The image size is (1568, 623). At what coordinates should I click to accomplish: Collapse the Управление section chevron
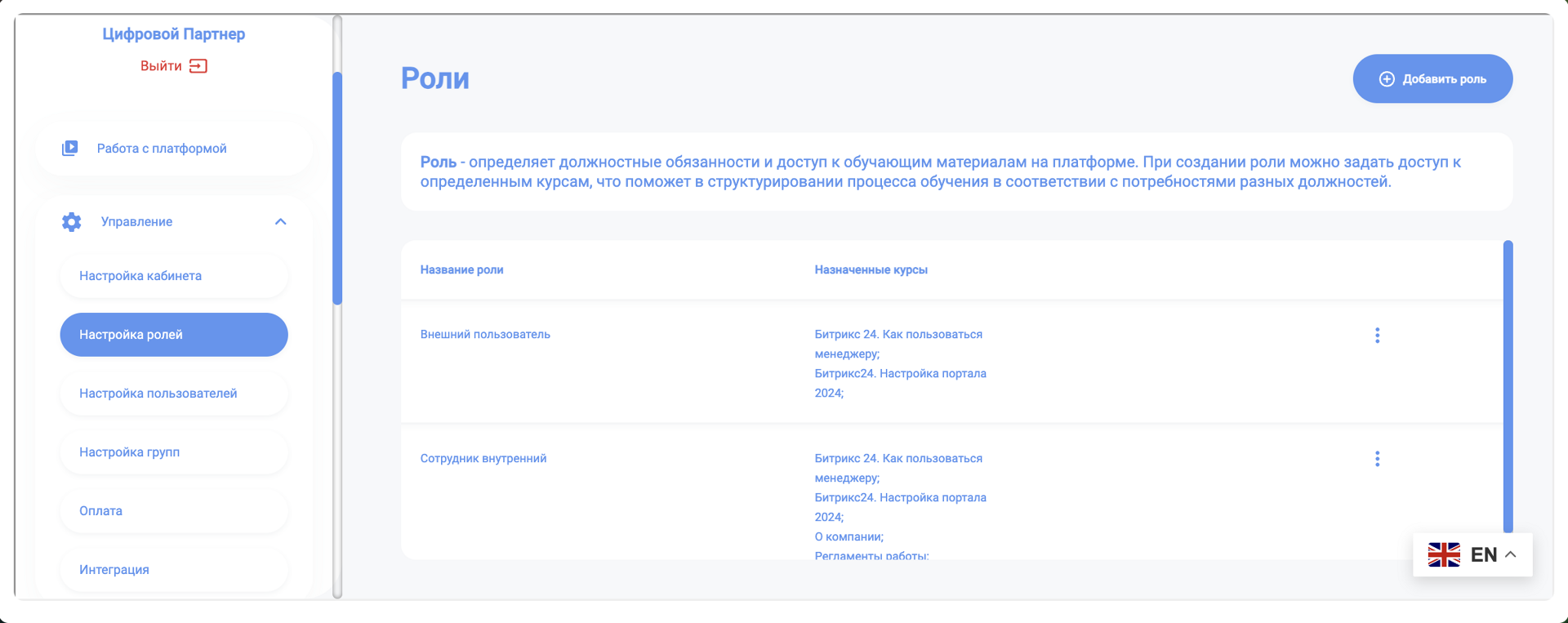[x=280, y=222]
